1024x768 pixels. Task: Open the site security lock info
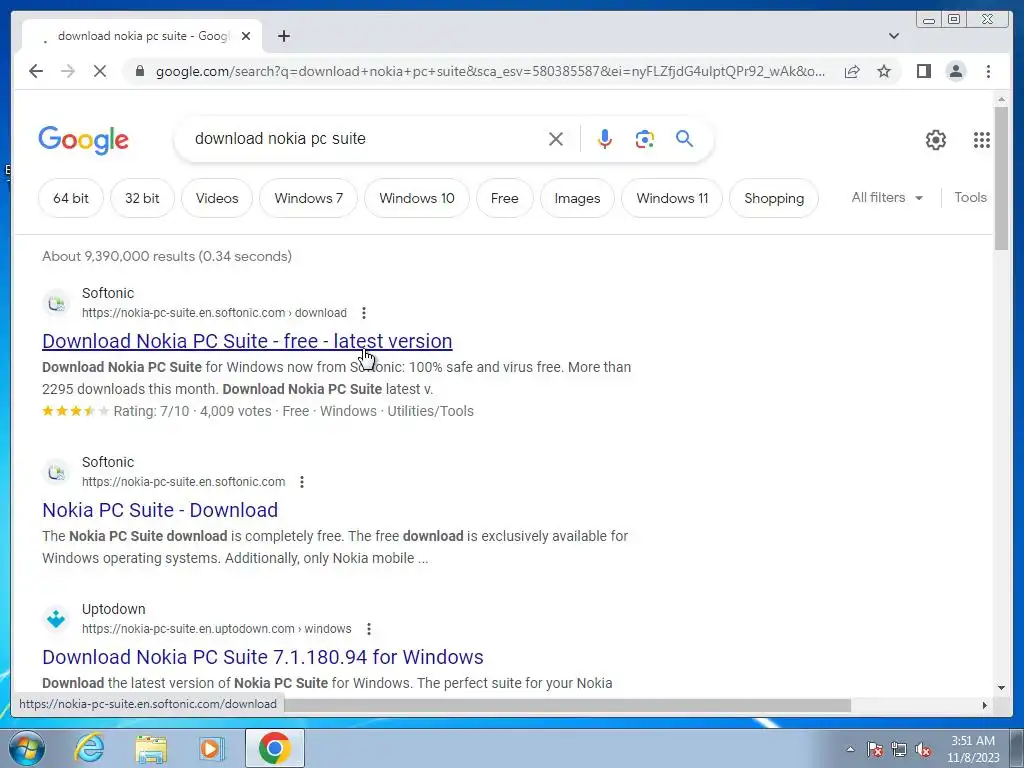point(139,71)
